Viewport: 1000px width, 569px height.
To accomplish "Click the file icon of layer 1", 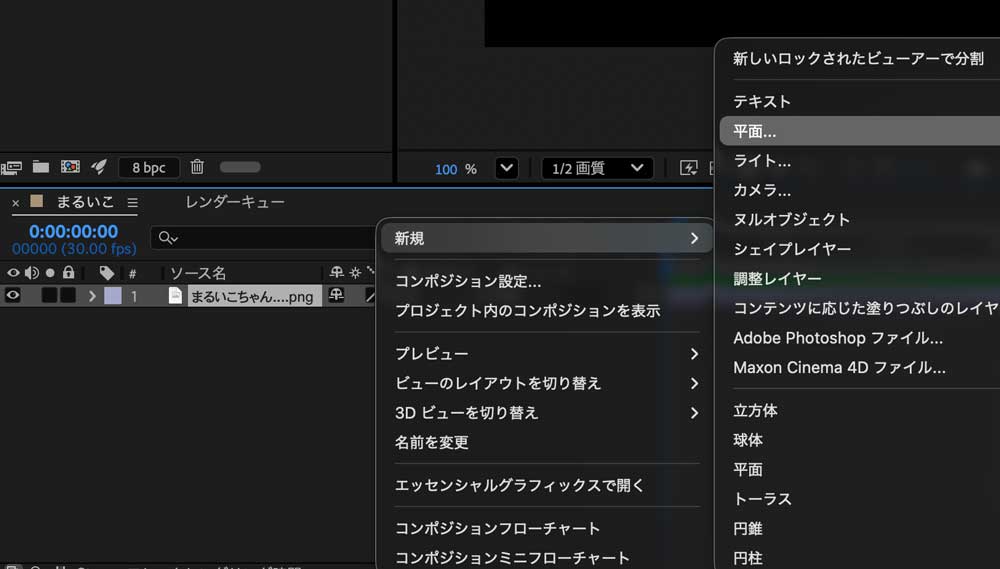I will point(175,295).
